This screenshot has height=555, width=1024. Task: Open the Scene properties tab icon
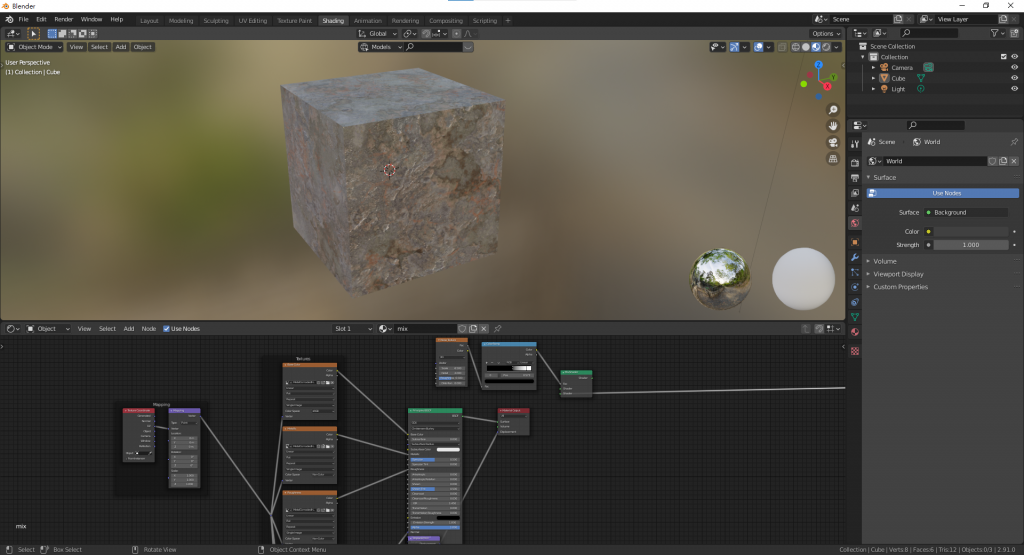coord(854,208)
